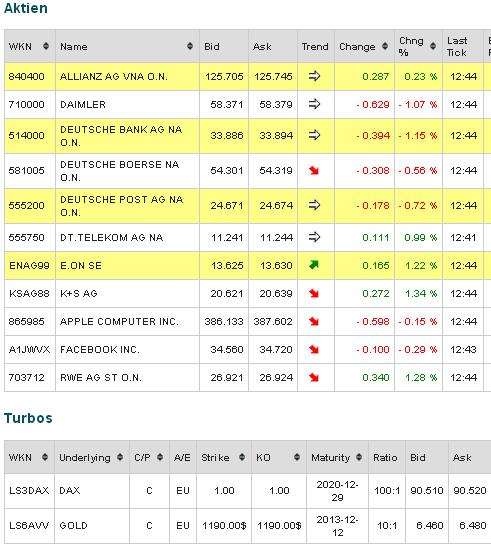Click DAX underlying in Turbos table
The height and width of the screenshot is (550, 491).
coord(69,491)
